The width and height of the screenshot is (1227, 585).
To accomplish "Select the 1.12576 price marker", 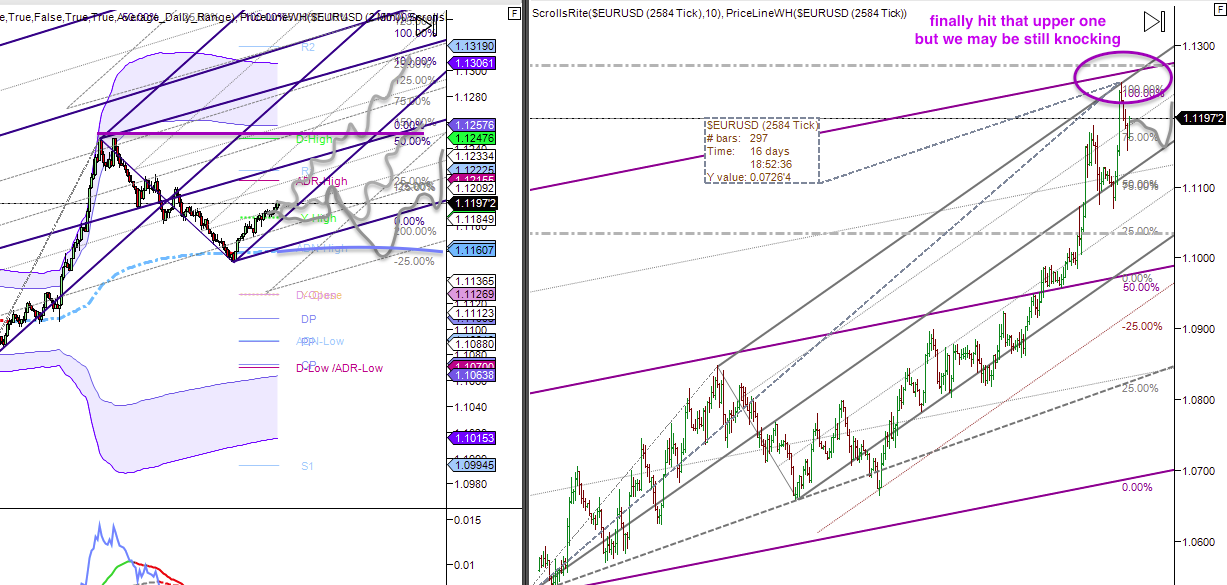I will click(473, 124).
